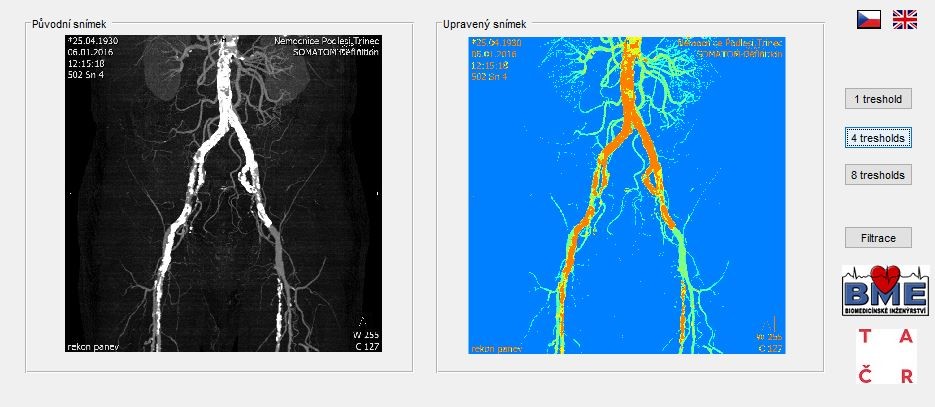Click 'C 127' value in original image
Screen dimensions: 935x407
(367, 346)
